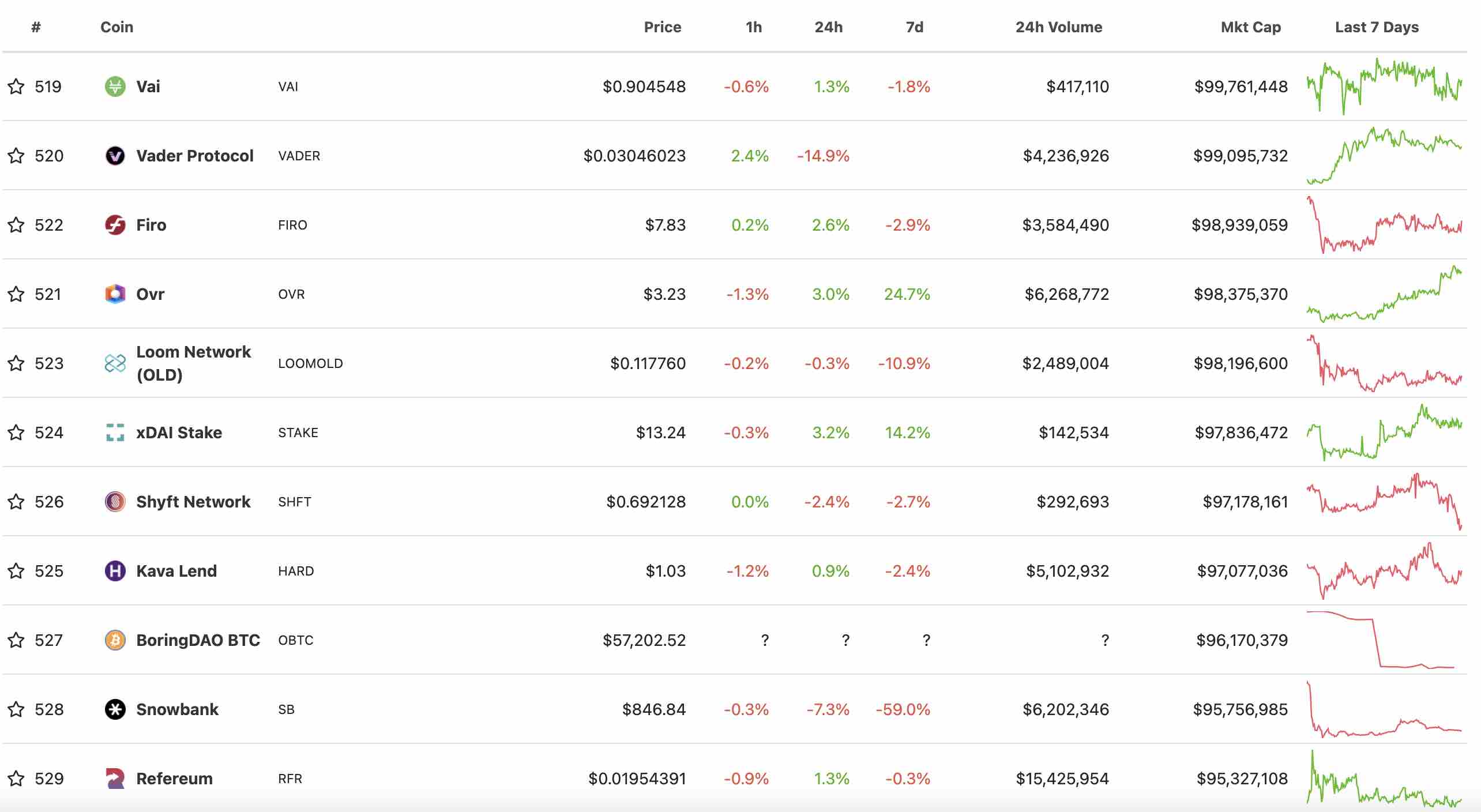View the Firo 7-day price sparkline
1481x812 pixels.
[x=1384, y=225]
